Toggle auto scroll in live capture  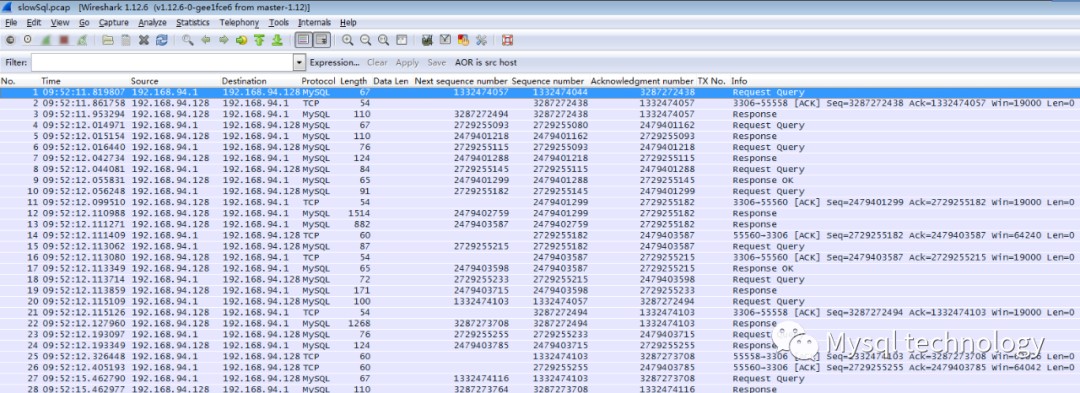321,41
